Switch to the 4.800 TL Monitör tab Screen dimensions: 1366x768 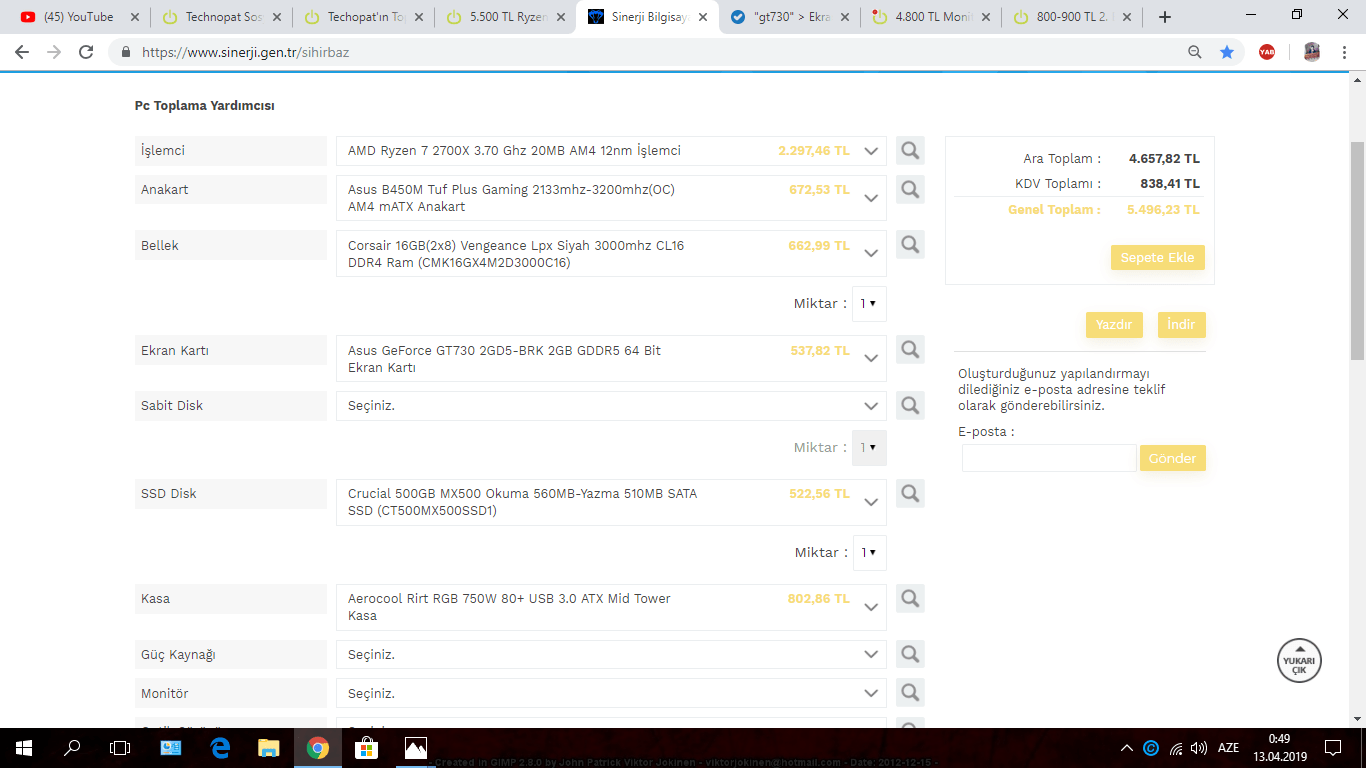click(933, 17)
